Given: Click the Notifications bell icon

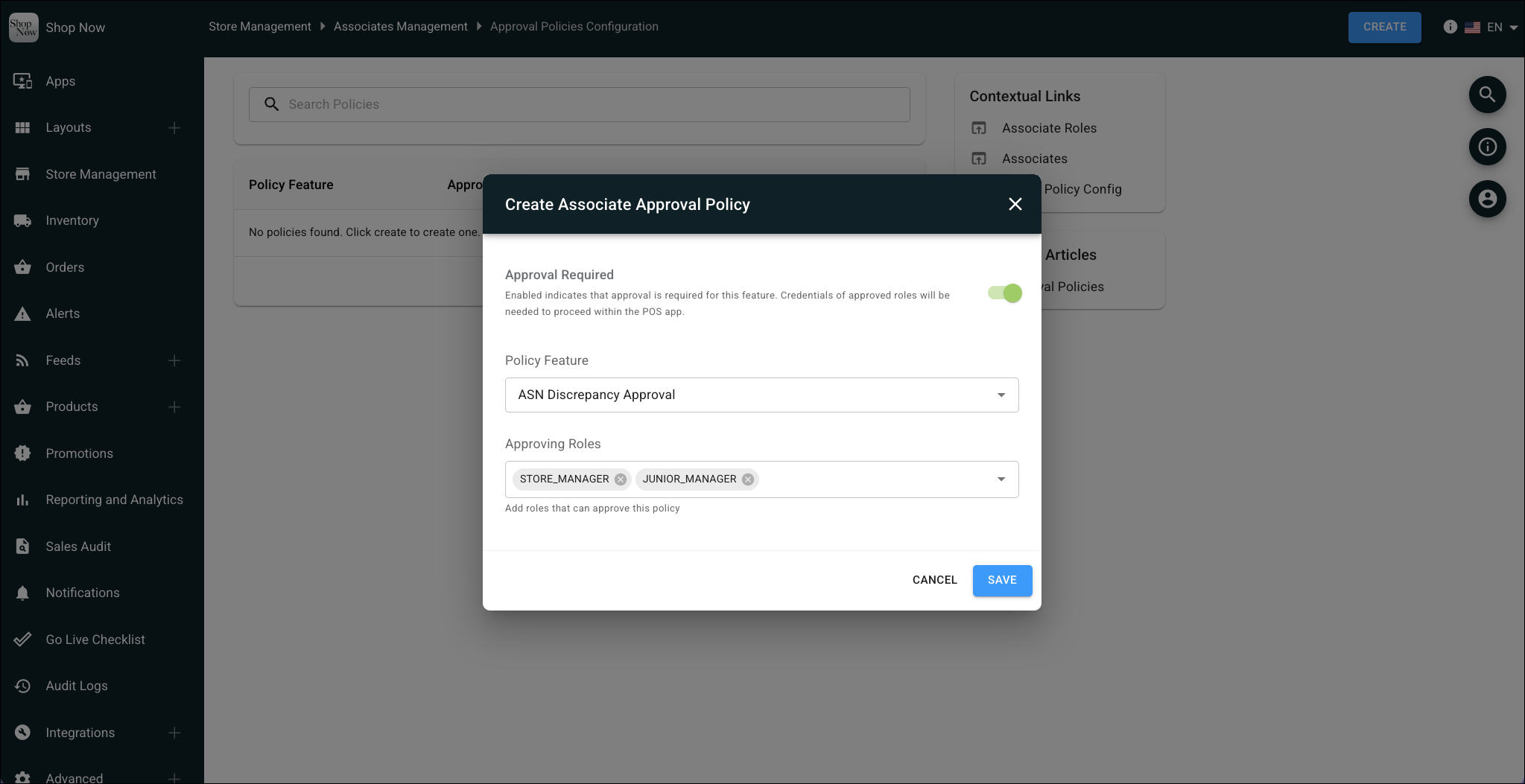Looking at the screenshot, I should (23, 593).
